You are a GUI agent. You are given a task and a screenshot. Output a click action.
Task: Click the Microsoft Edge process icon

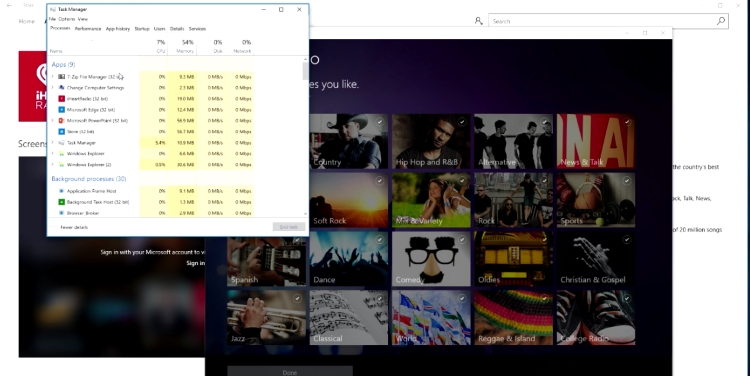(61, 110)
